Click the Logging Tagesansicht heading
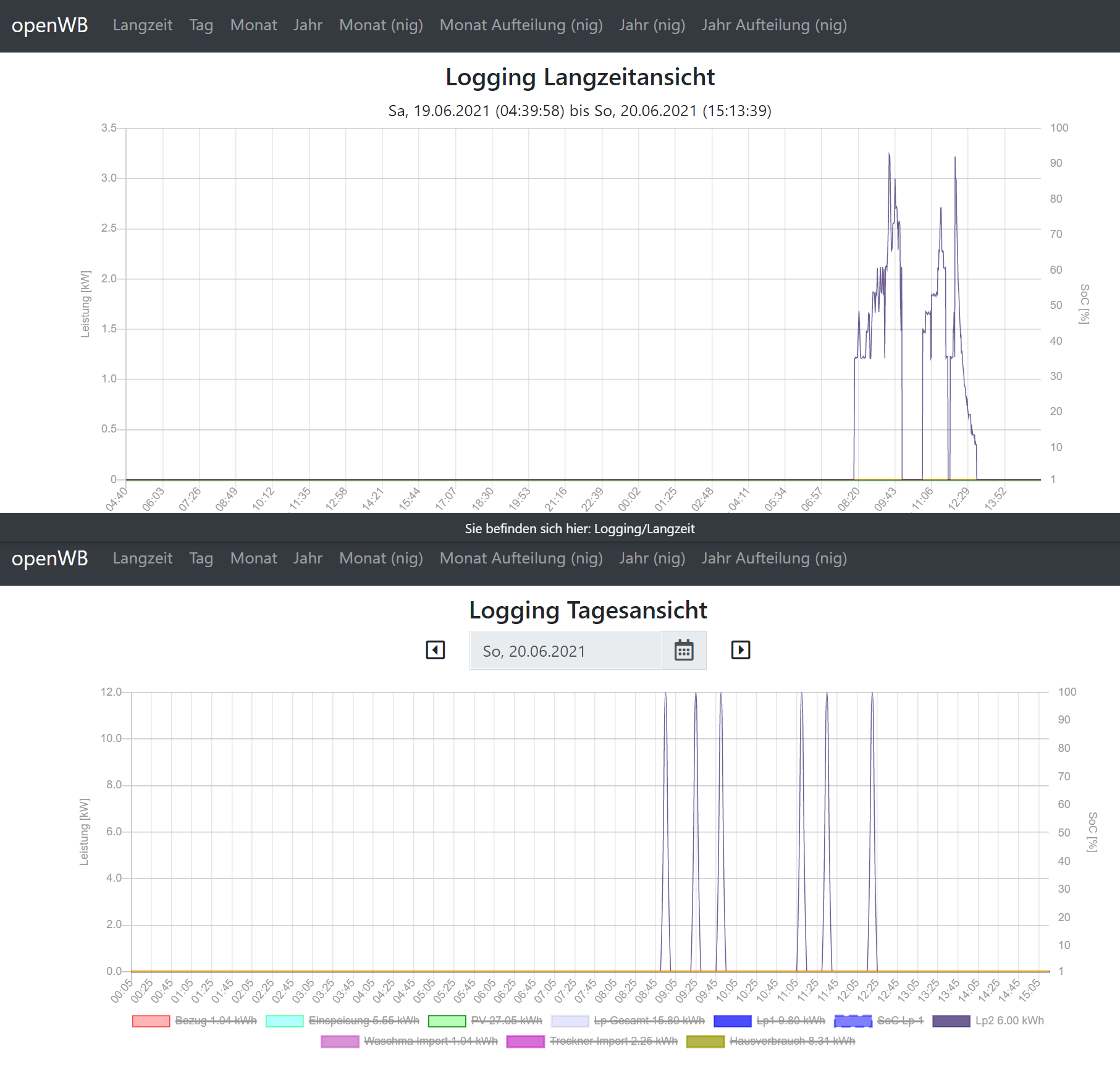This screenshot has width=1120, height=1067. (x=588, y=610)
